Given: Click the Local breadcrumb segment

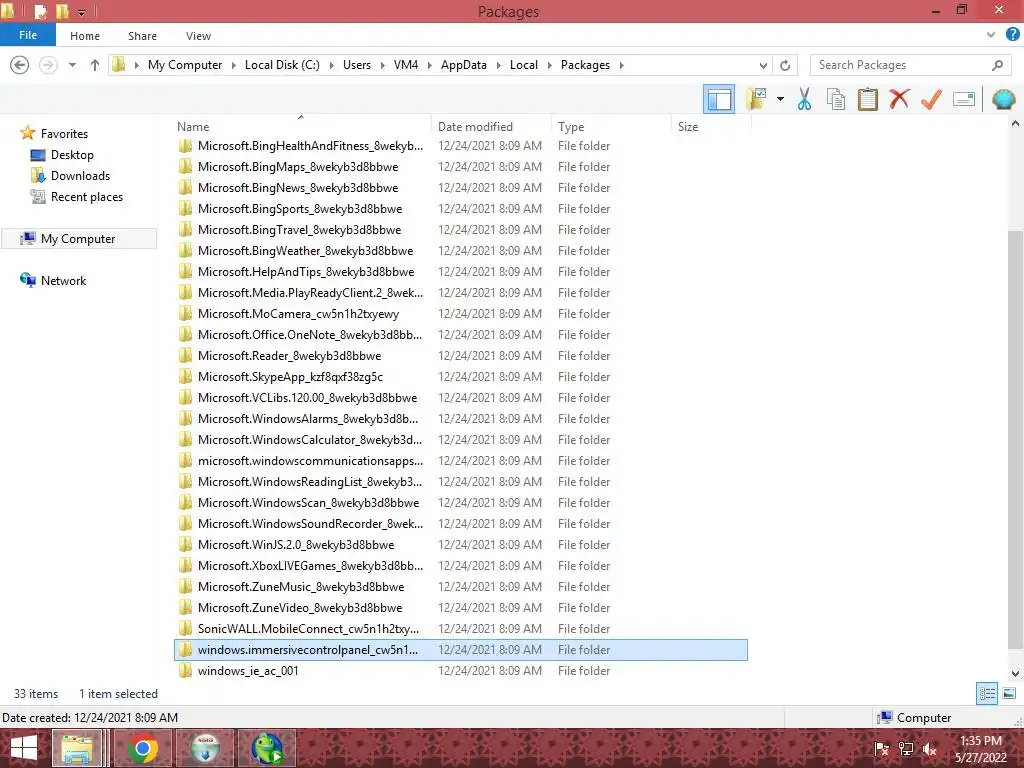Looking at the screenshot, I should (524, 65).
